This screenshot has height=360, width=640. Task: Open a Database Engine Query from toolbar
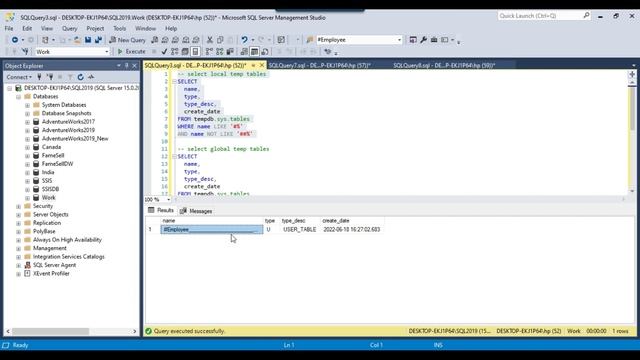(x=154, y=40)
